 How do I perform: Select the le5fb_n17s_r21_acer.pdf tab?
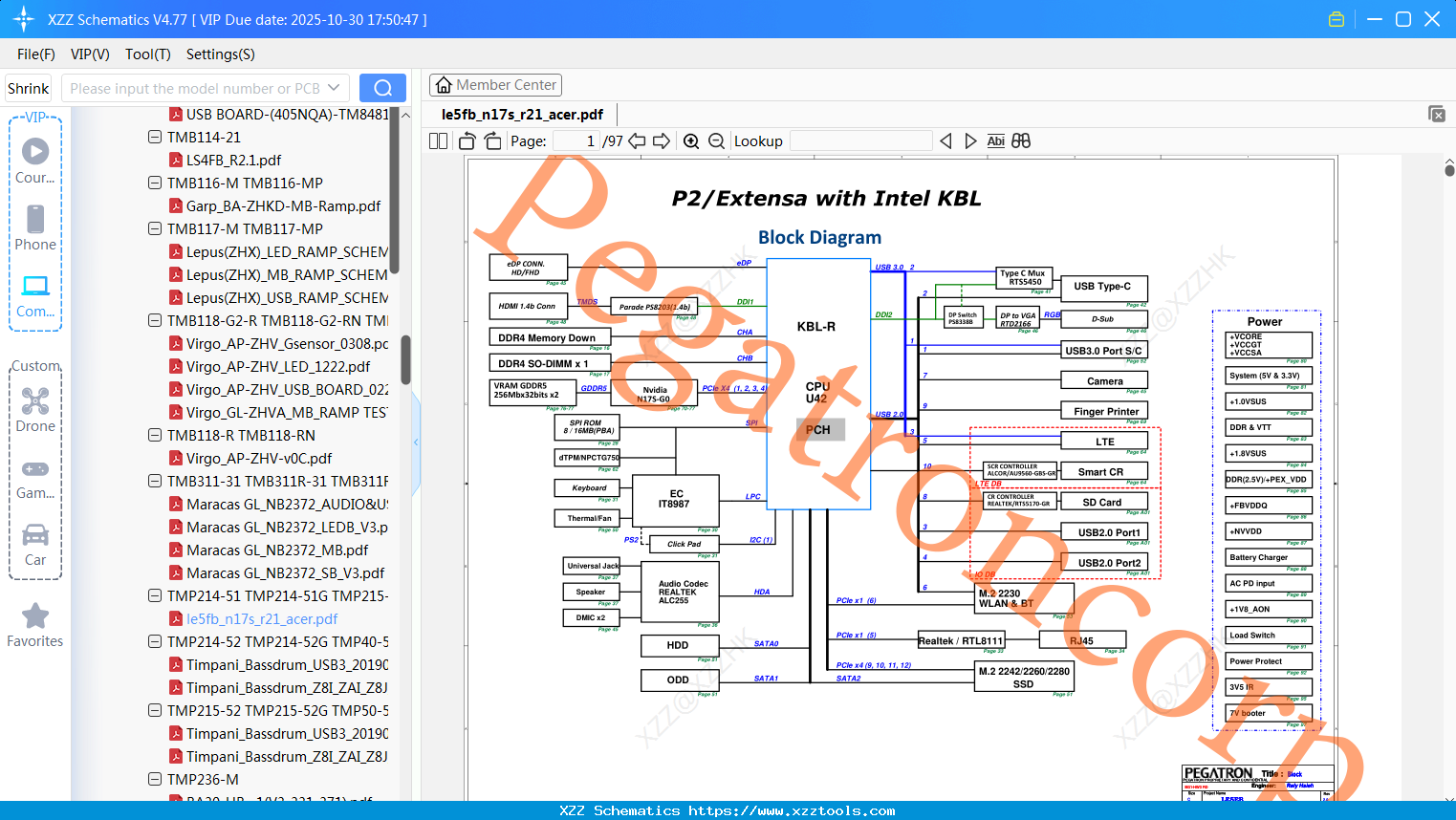point(522,115)
